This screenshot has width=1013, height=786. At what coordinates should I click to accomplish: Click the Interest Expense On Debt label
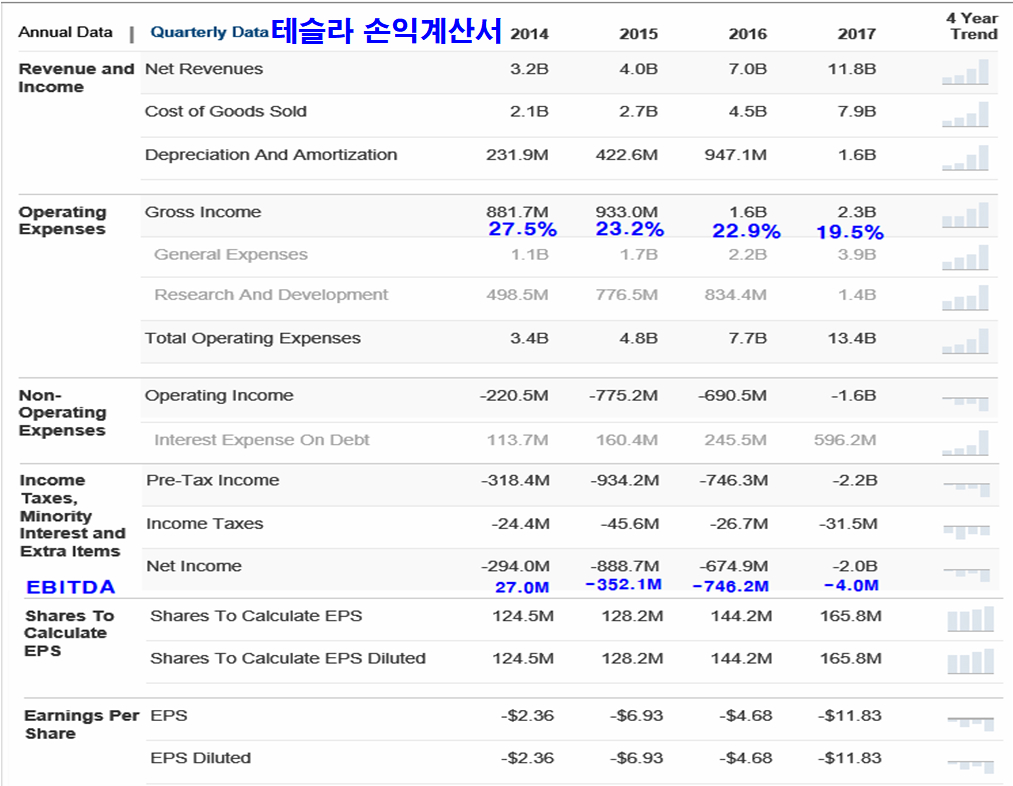click(262, 440)
